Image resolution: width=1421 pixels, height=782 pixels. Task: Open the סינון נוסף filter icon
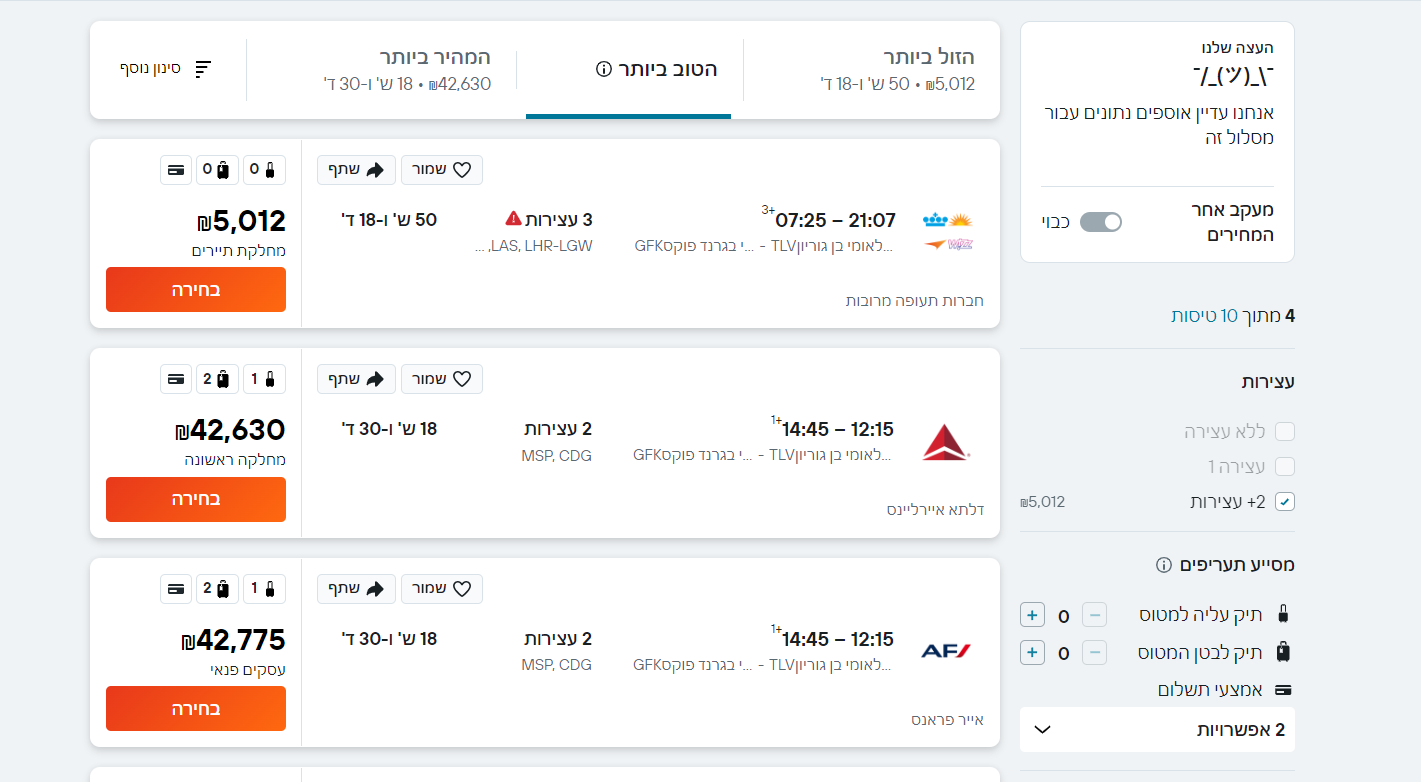(x=203, y=69)
